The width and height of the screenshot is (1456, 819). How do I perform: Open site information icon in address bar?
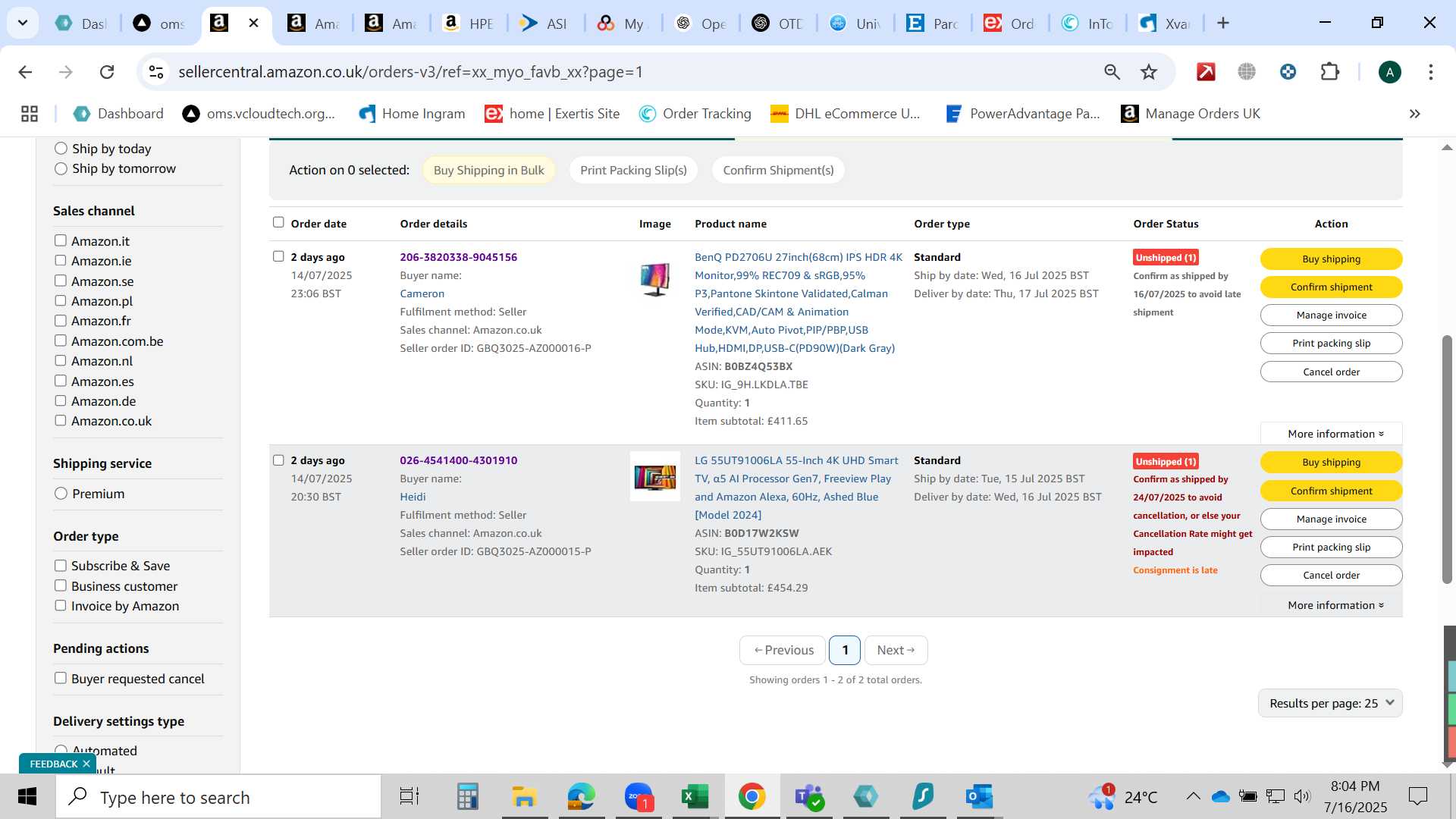[x=156, y=72]
